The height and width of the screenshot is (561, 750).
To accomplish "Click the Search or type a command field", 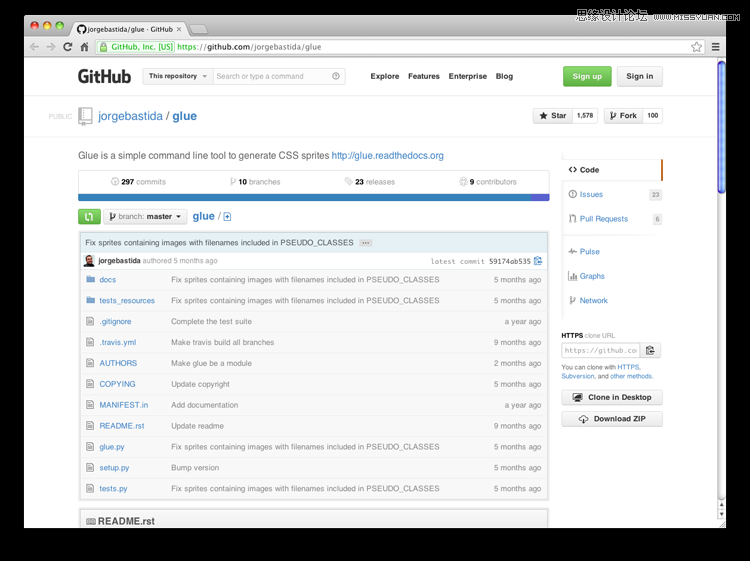I will pos(279,76).
